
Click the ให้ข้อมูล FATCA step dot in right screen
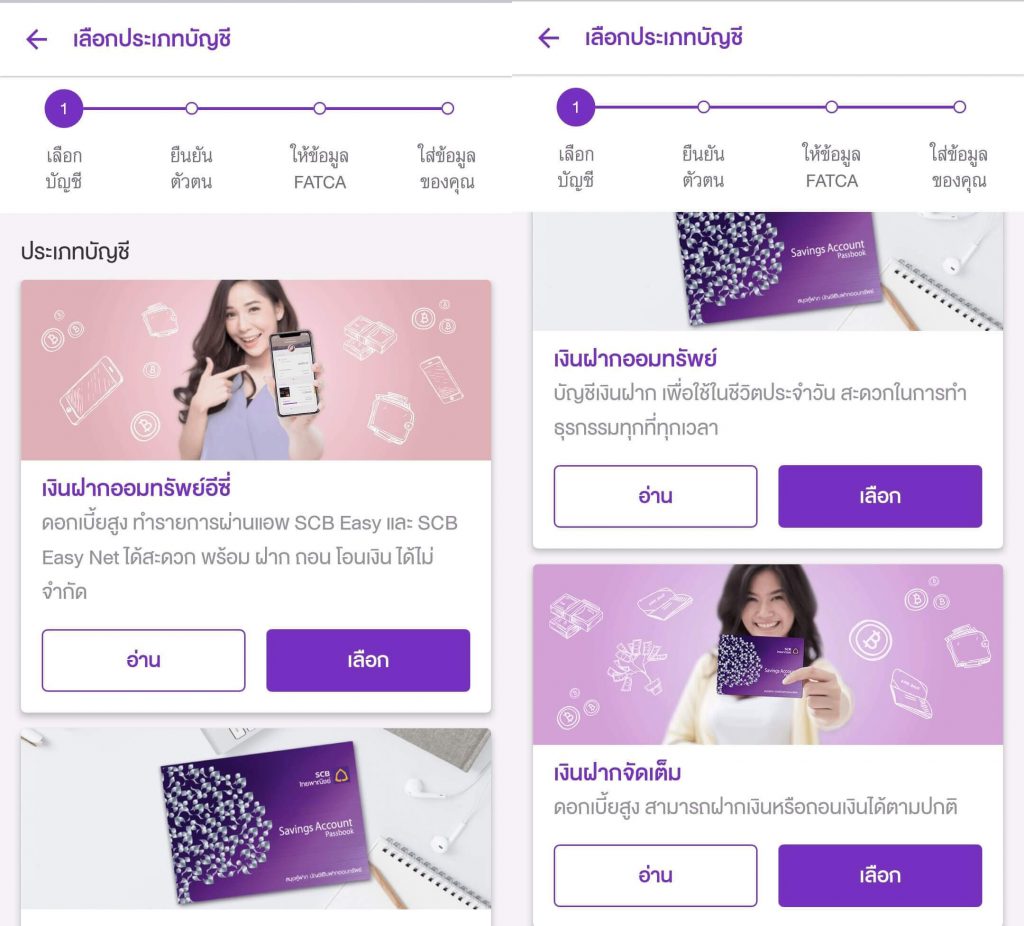831,107
